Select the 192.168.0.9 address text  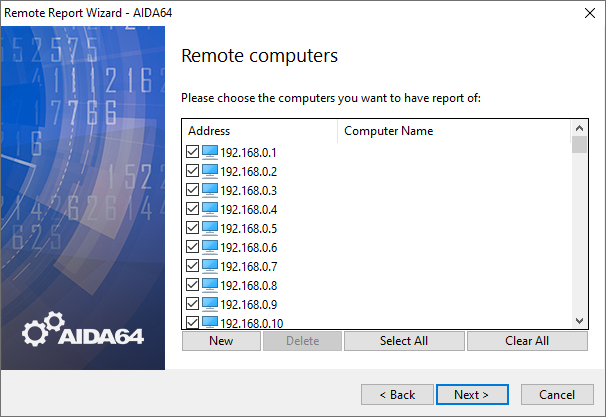tap(249, 304)
